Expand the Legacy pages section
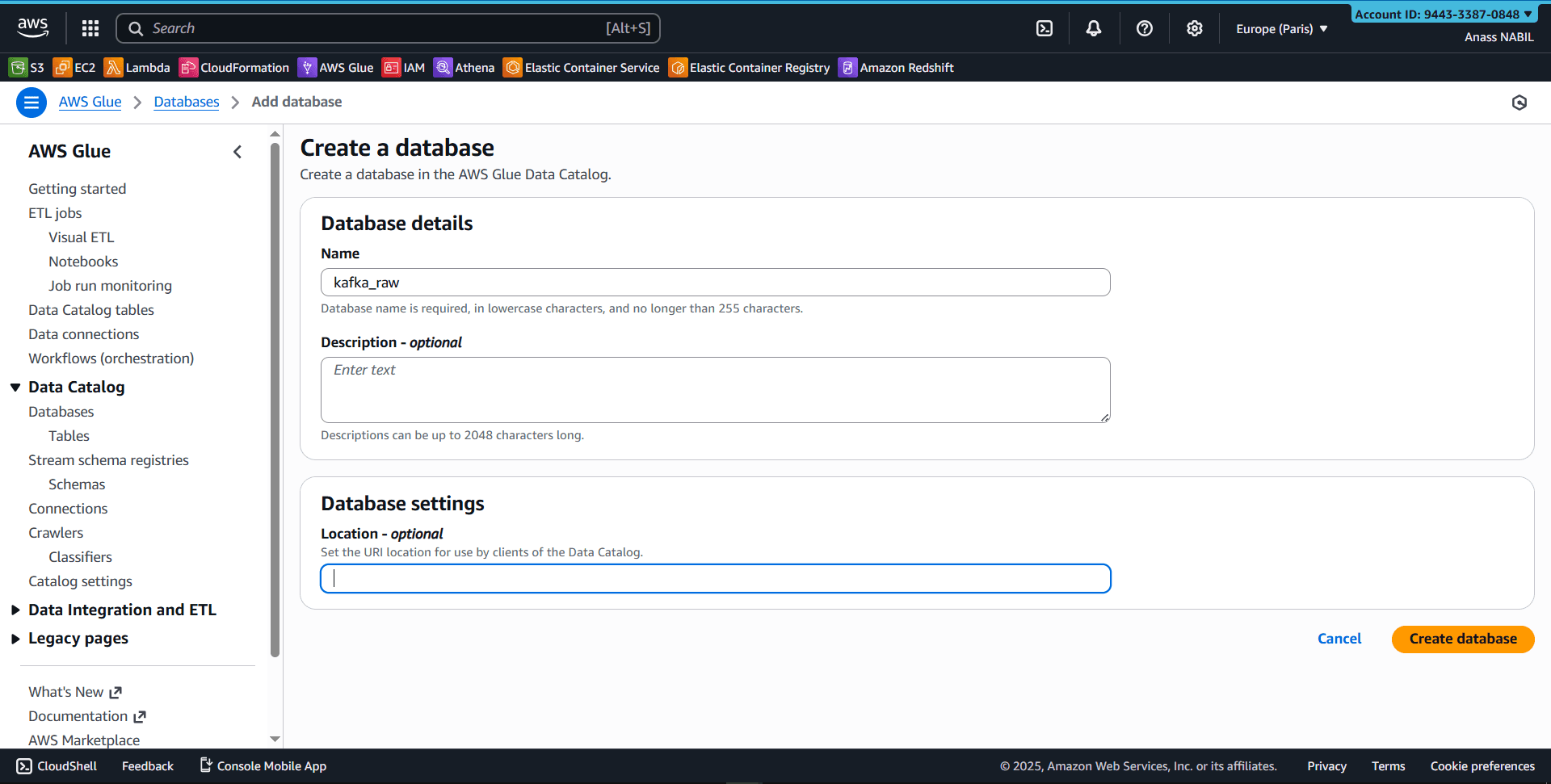This screenshot has width=1551, height=784. [78, 638]
